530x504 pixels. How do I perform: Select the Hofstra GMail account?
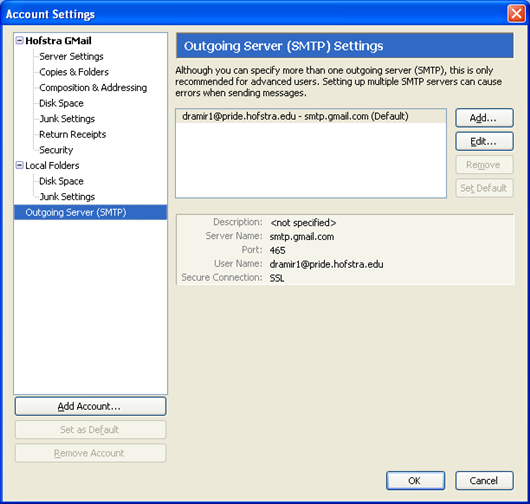click(x=58, y=41)
